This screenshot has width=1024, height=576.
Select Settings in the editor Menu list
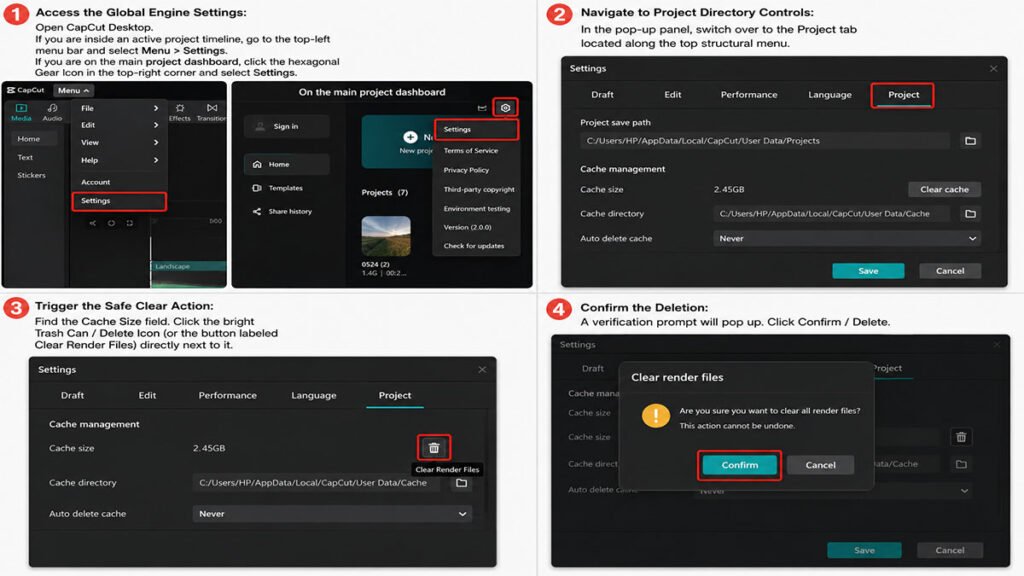[119, 201]
